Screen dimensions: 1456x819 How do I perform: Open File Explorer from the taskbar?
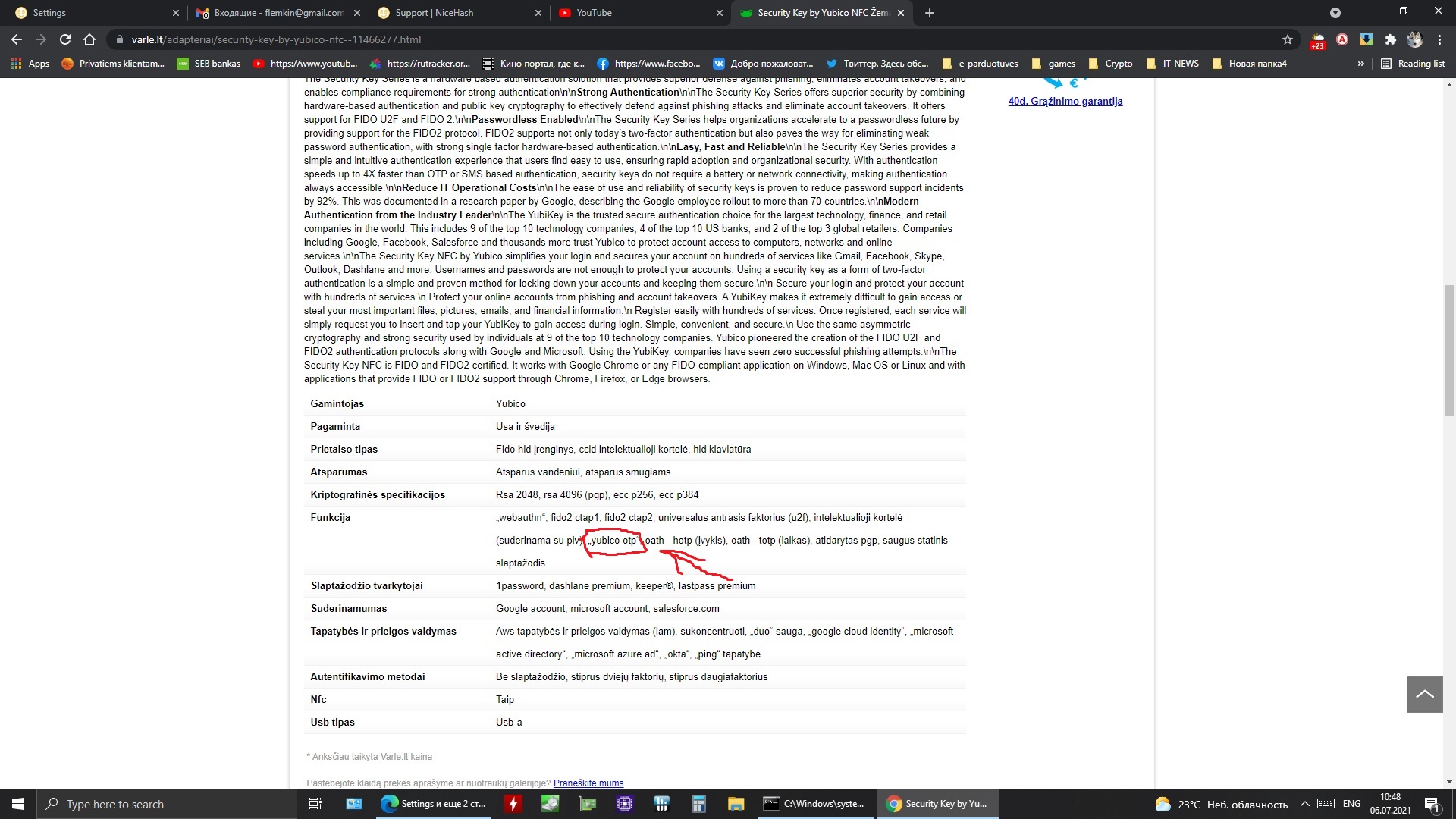736,804
